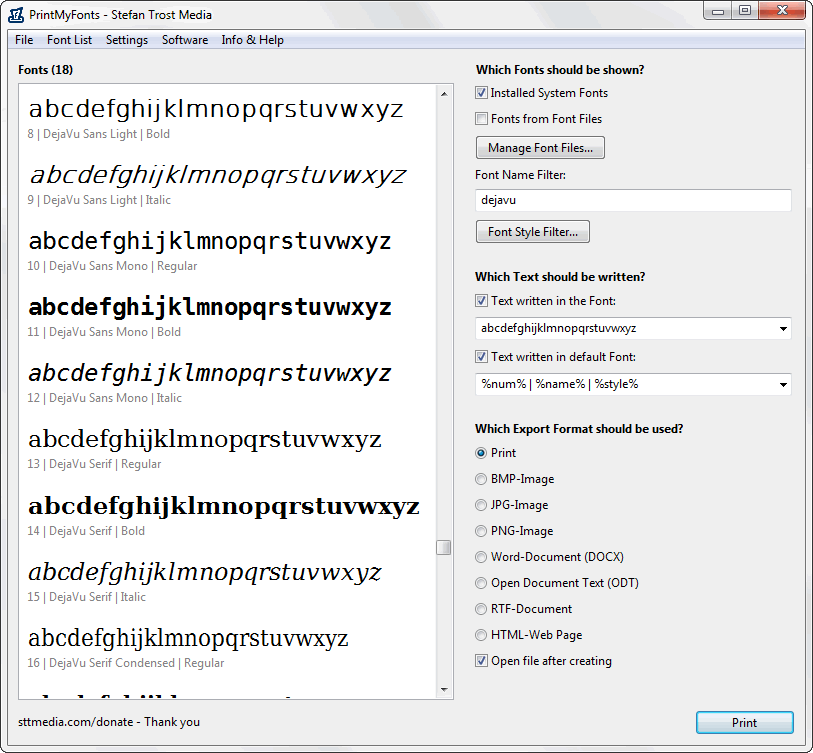Minimize the PrintMyFonts window

[718, 11]
